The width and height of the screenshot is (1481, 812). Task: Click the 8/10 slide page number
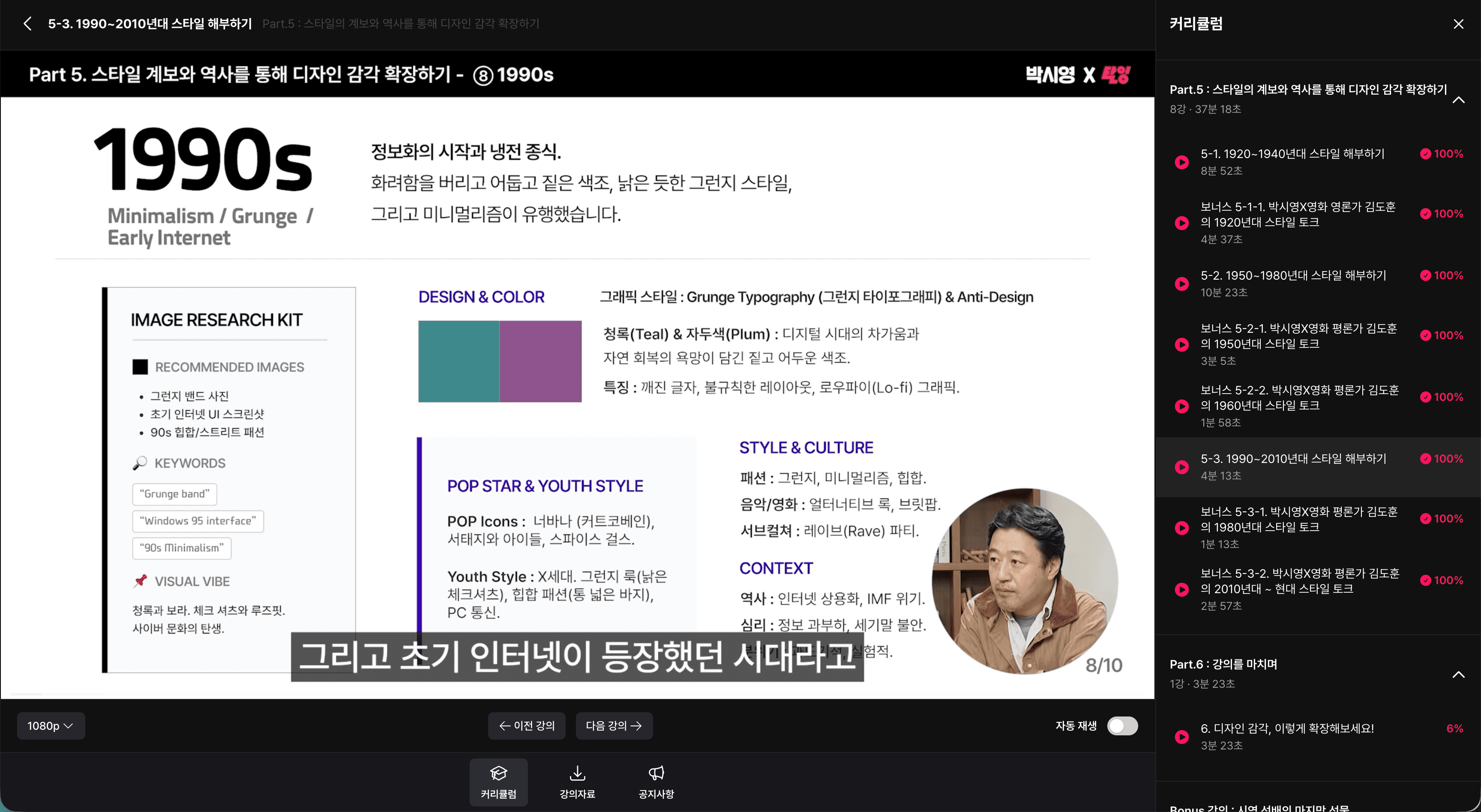tap(1103, 665)
